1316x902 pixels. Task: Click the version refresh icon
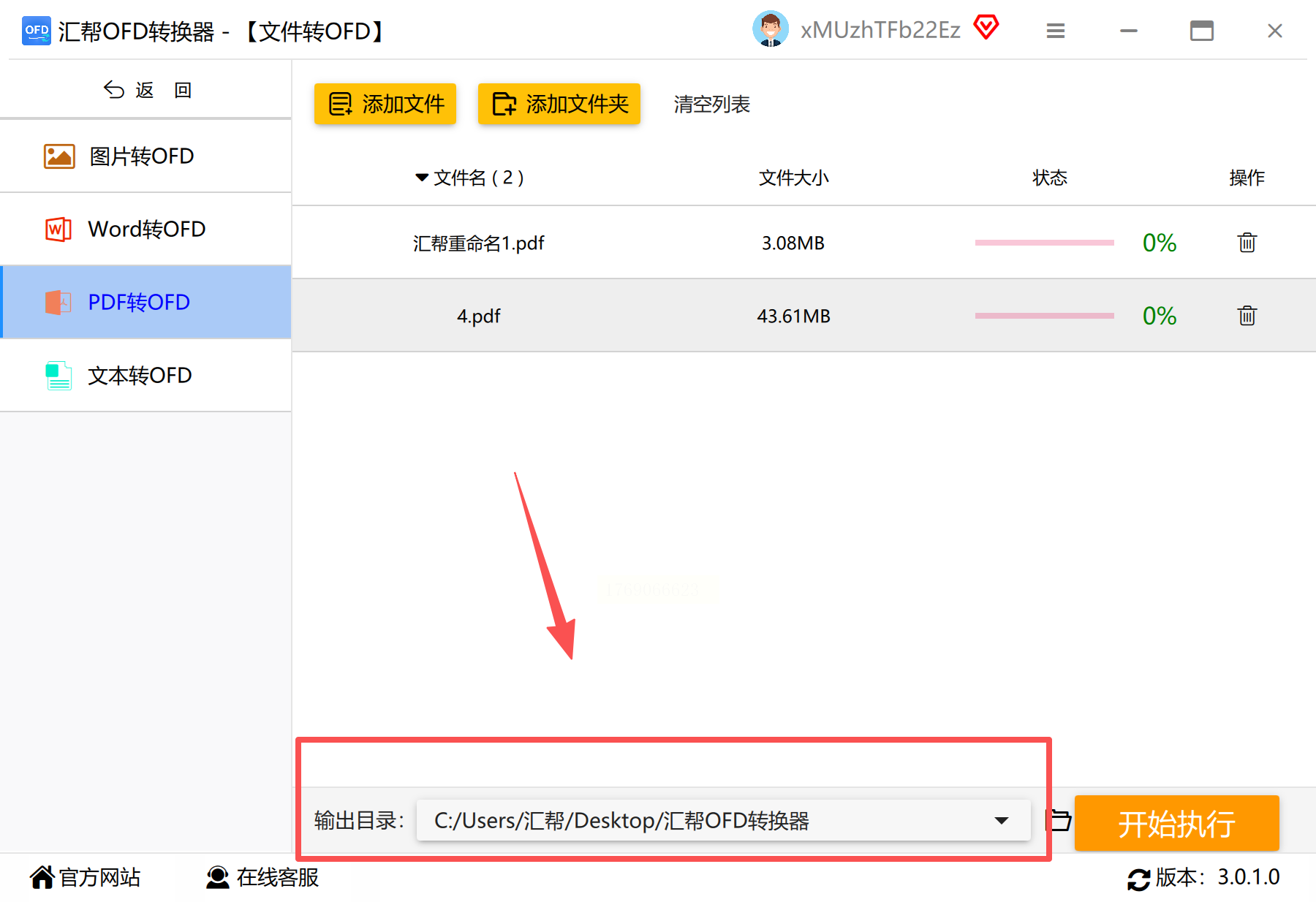pyautogui.click(x=1138, y=879)
